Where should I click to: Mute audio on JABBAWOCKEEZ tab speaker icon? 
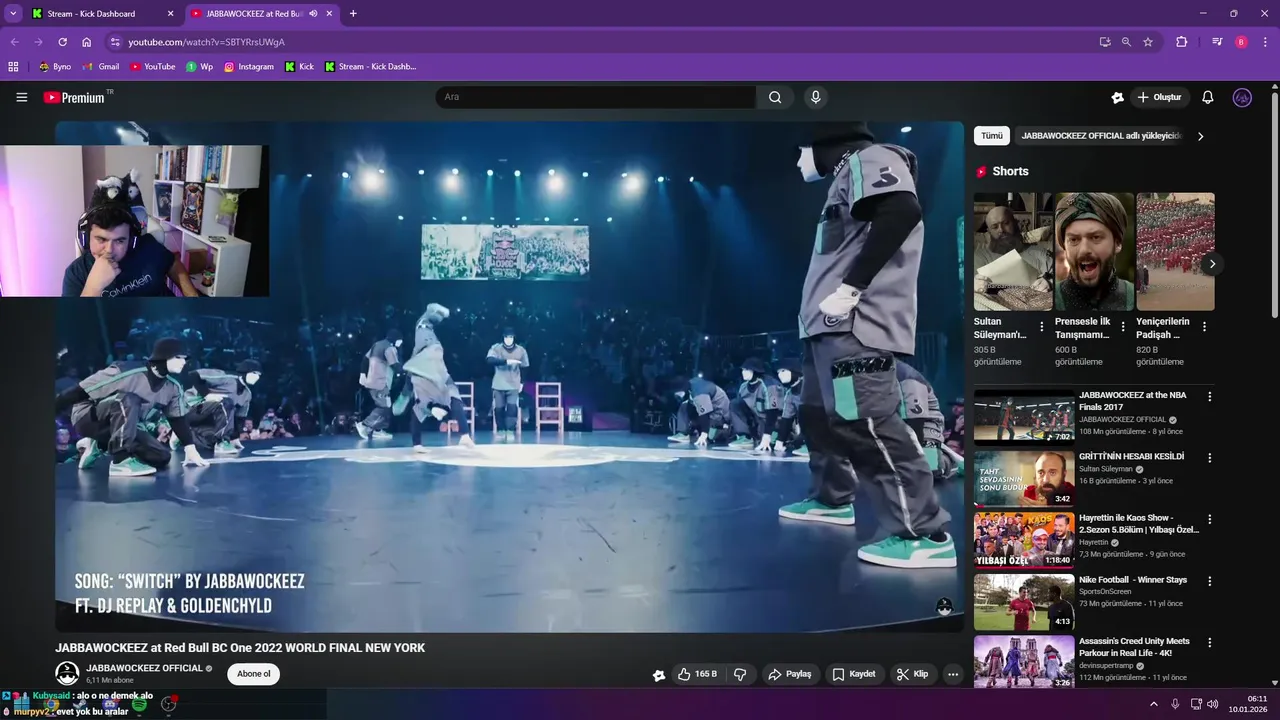(x=313, y=14)
